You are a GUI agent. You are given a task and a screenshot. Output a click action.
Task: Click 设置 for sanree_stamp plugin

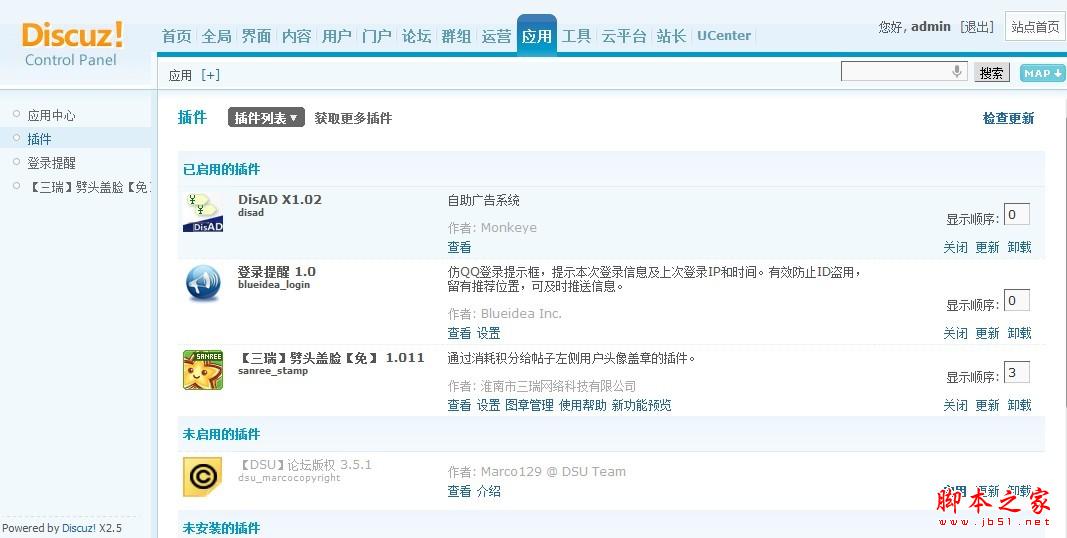tap(489, 405)
